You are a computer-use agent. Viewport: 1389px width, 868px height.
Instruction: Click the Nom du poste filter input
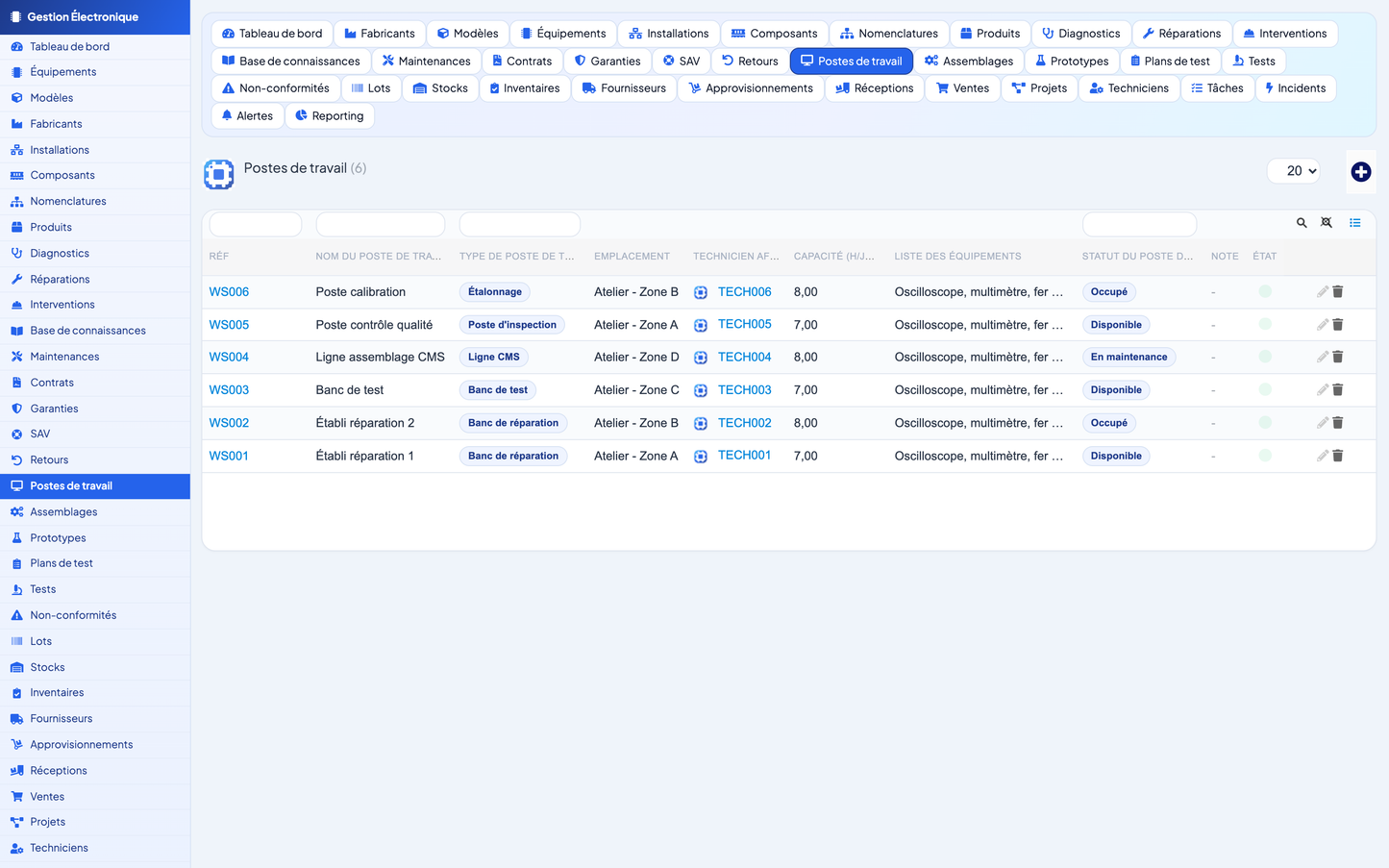tap(381, 224)
